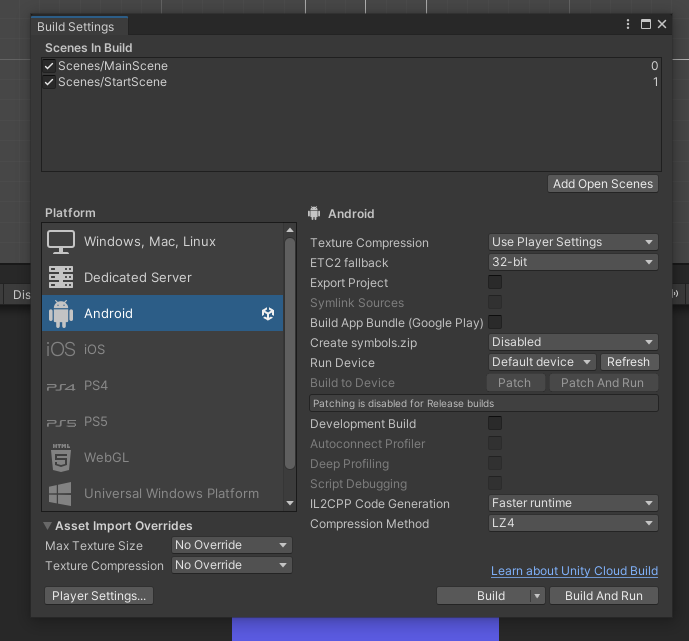Uncheck the Scenes/StartScene checkbox
Image resolution: width=689 pixels, height=641 pixels.
click(x=49, y=82)
